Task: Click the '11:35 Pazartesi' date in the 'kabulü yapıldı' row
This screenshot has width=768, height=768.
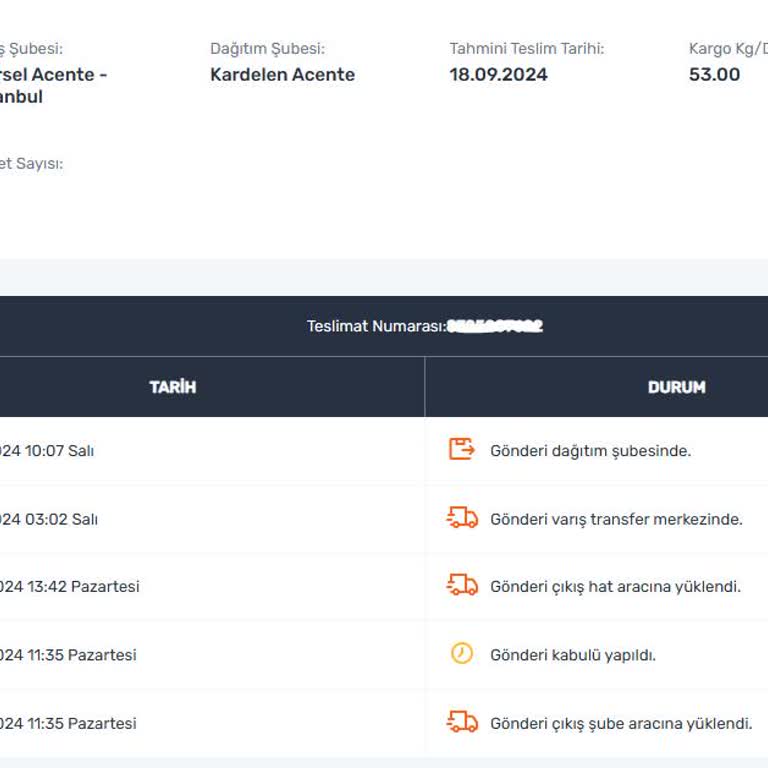Action: pos(68,655)
